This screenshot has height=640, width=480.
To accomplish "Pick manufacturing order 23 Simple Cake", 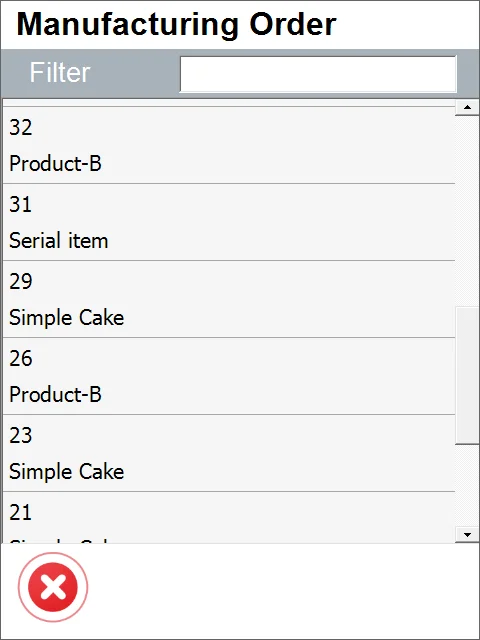I will [x=229, y=453].
